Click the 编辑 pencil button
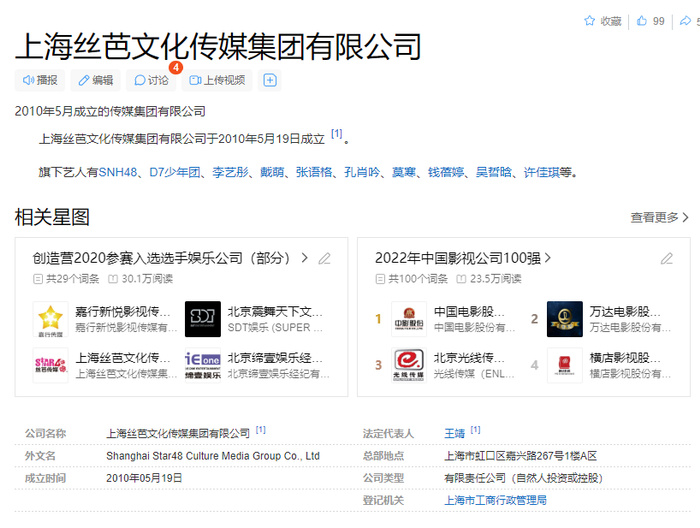 (96, 80)
